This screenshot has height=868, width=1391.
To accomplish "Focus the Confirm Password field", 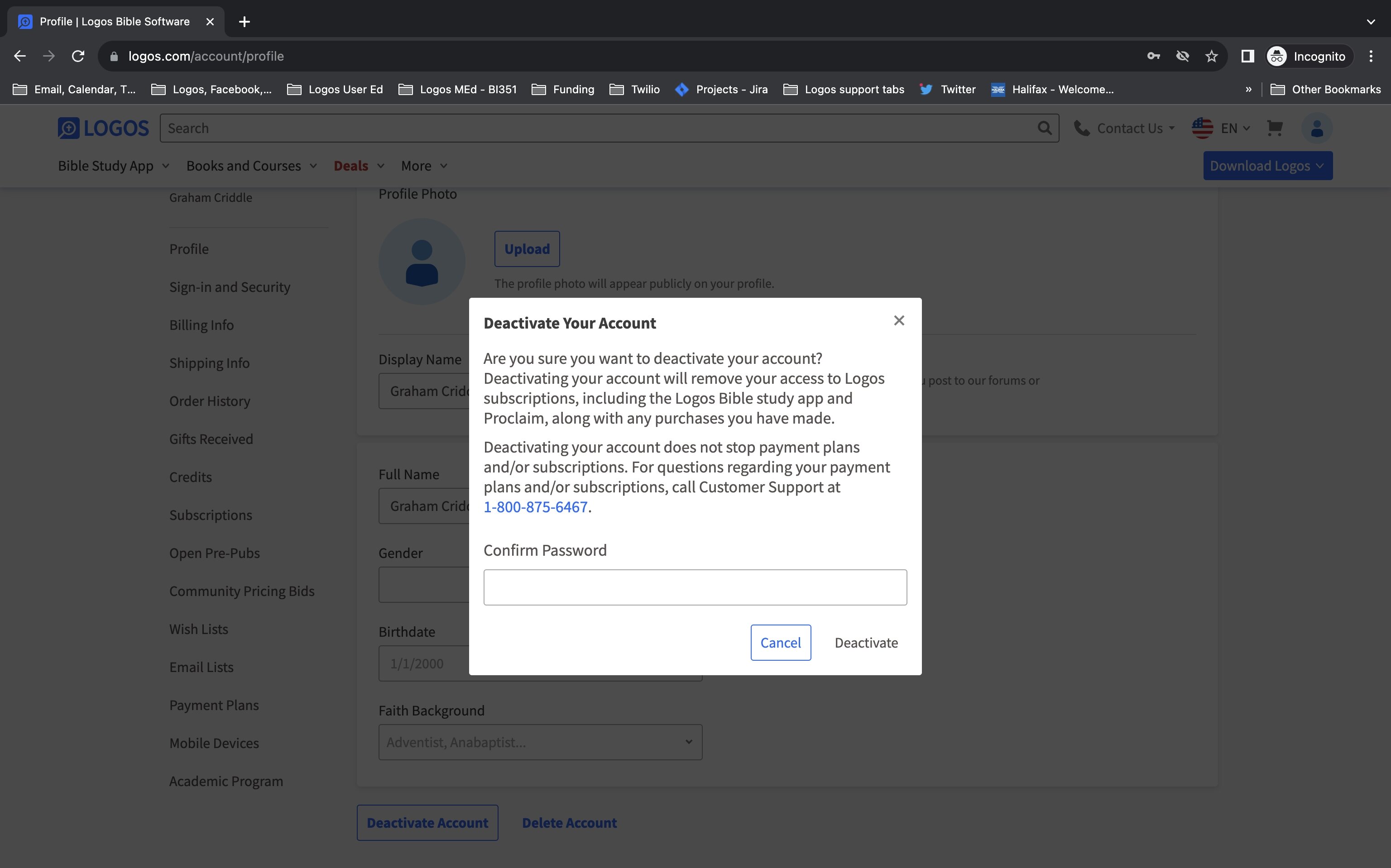I will pos(695,587).
